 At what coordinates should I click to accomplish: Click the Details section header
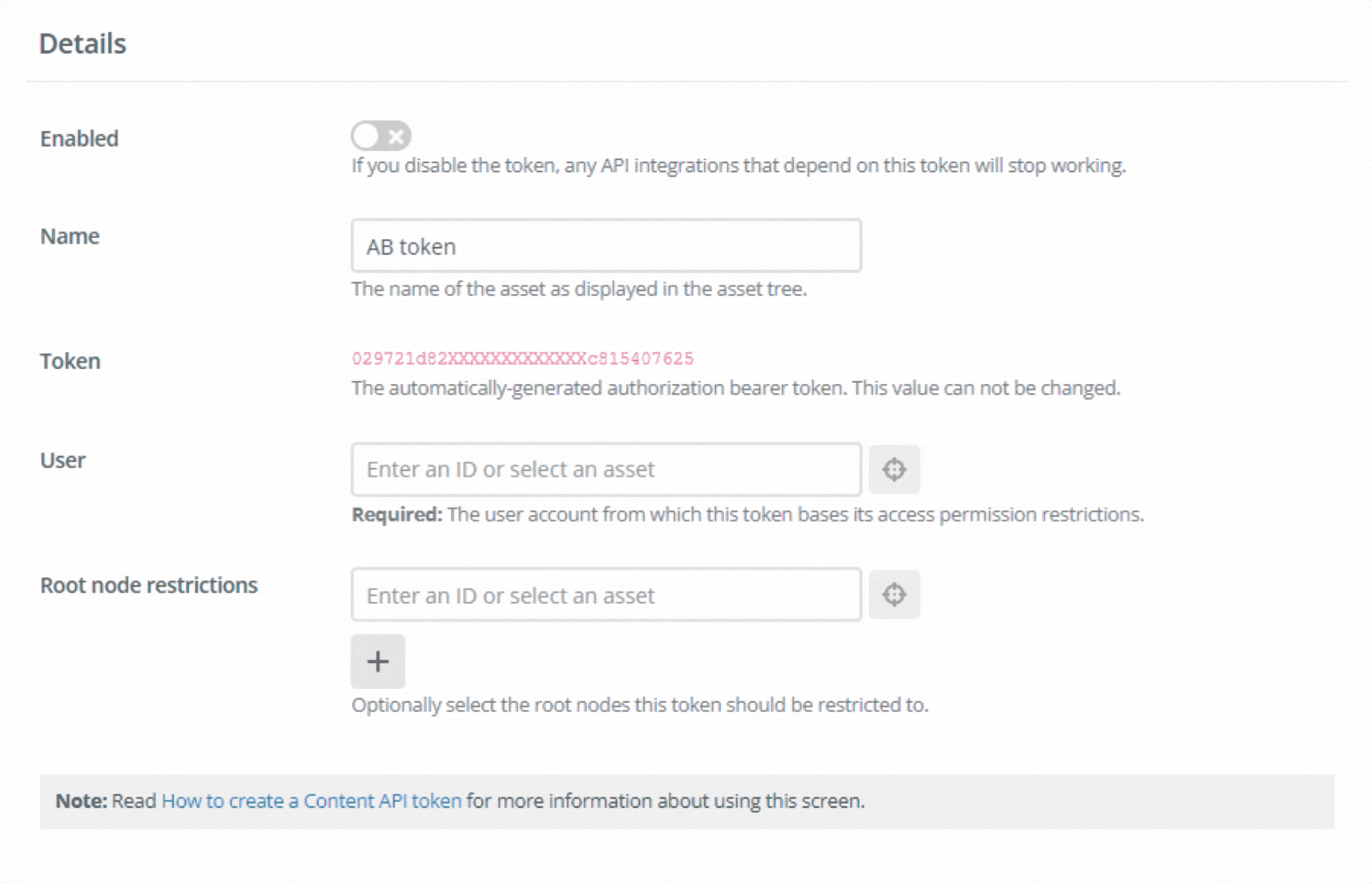coord(82,43)
